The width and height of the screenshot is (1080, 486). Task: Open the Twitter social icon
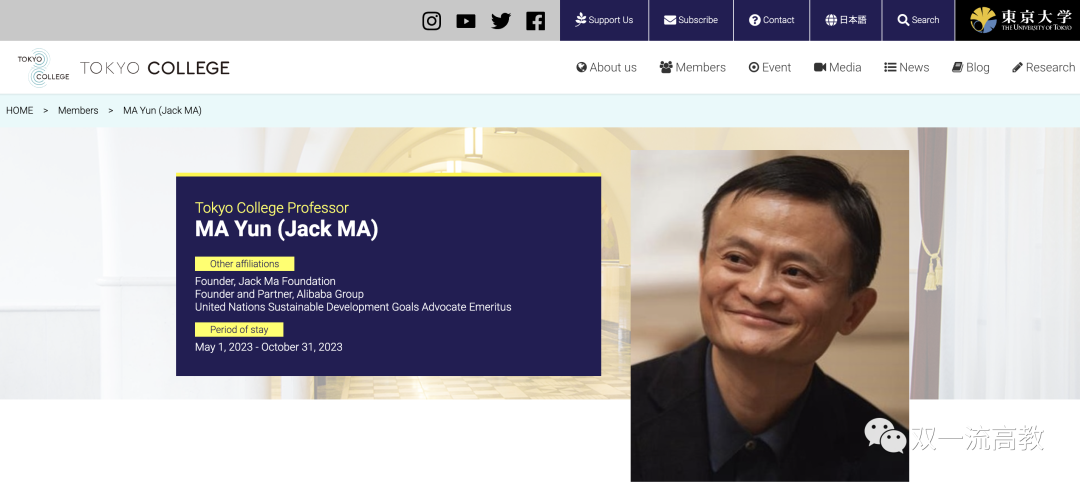(501, 21)
